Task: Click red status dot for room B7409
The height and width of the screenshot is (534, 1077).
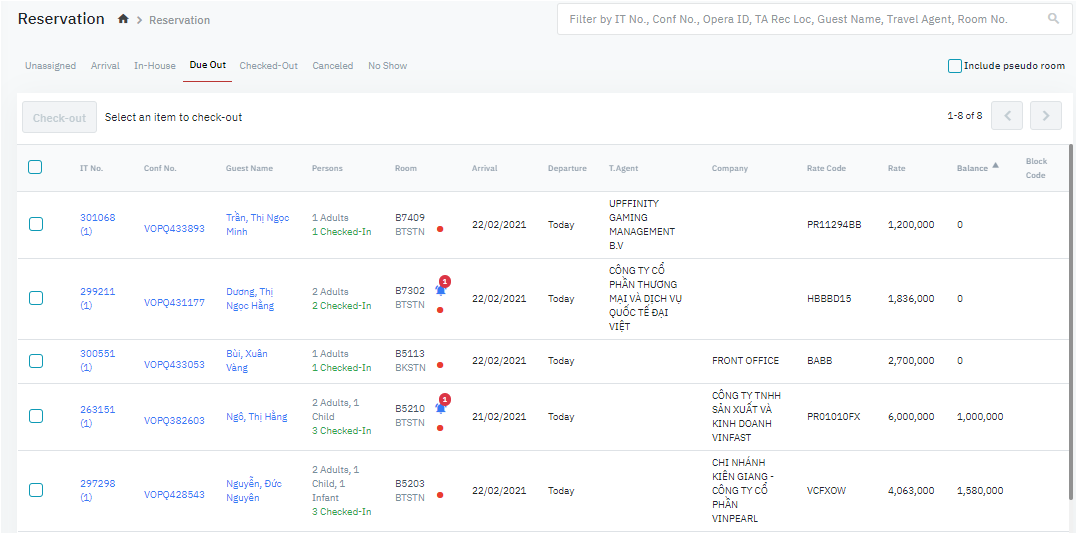Action: pos(440,229)
